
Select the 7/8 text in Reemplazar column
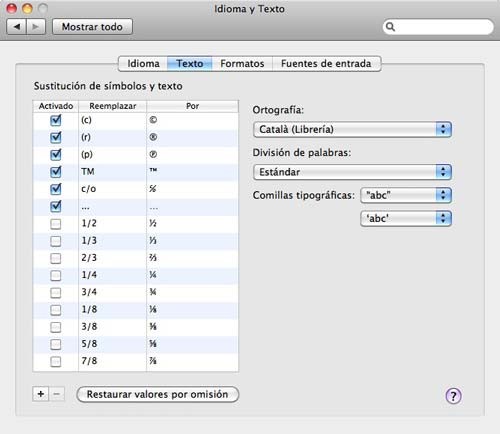89,361
